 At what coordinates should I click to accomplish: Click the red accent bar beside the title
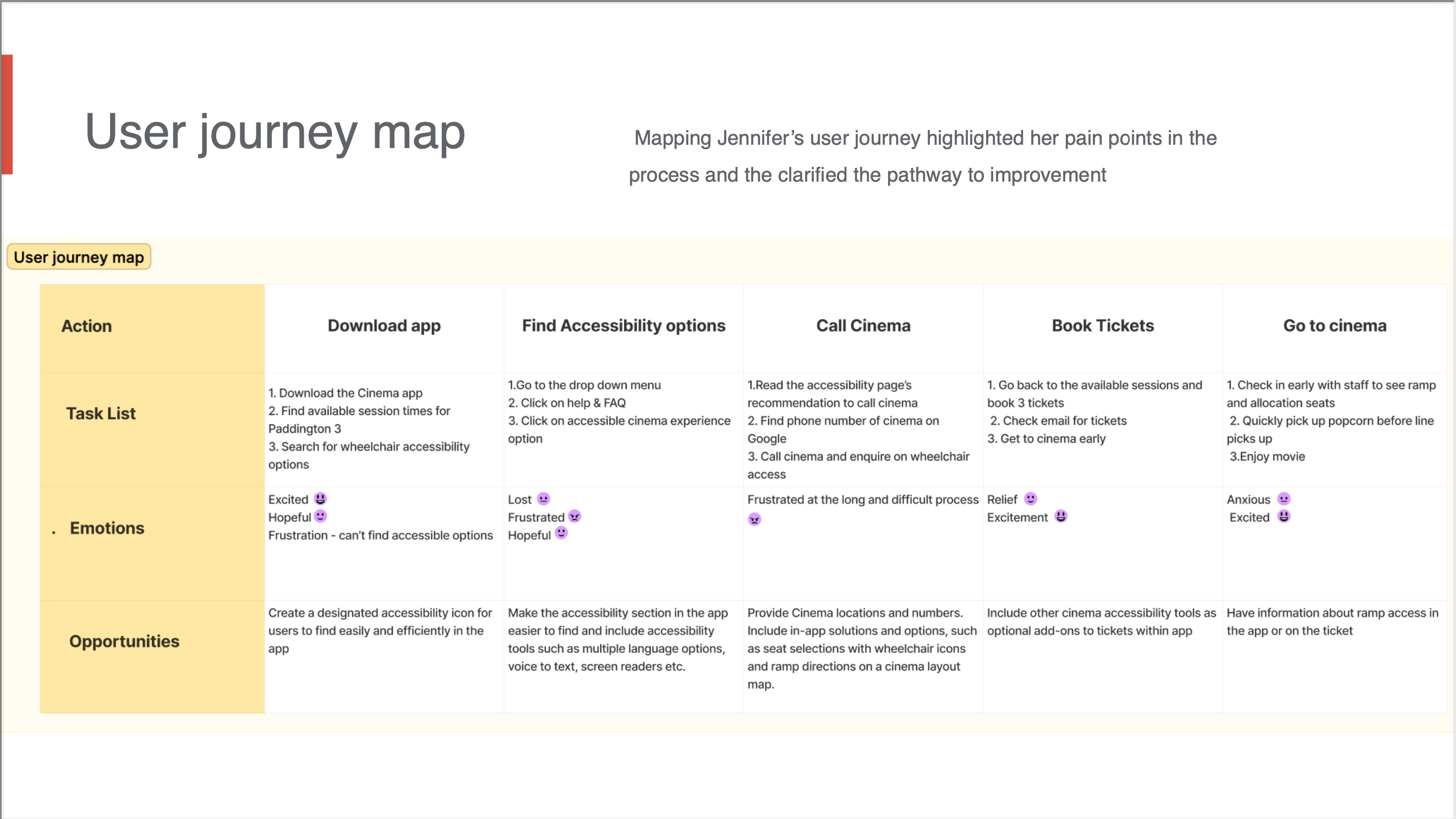(x=7, y=114)
